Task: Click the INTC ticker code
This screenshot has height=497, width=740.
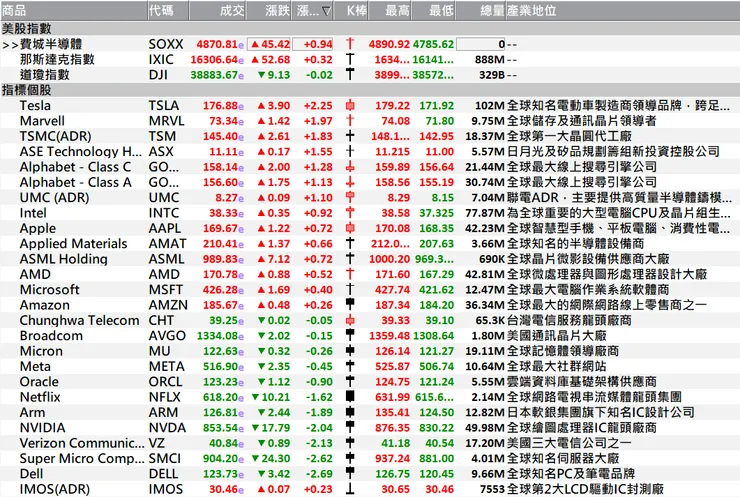Action: coord(164,213)
